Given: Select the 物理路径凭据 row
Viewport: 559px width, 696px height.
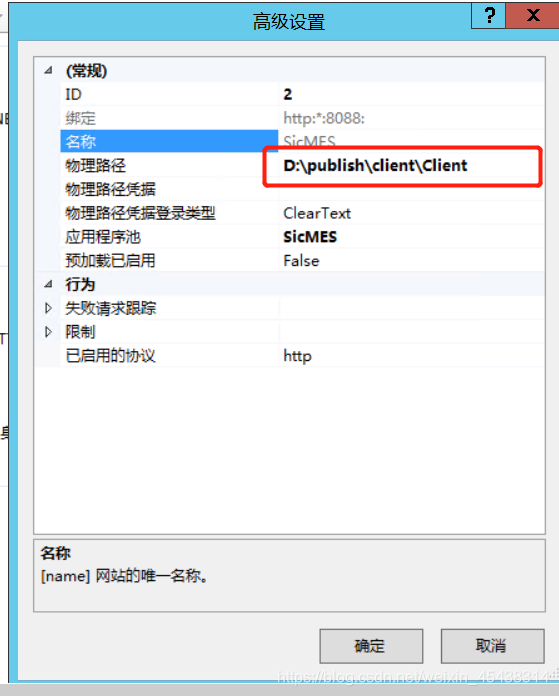Looking at the screenshot, I should pos(302,190).
